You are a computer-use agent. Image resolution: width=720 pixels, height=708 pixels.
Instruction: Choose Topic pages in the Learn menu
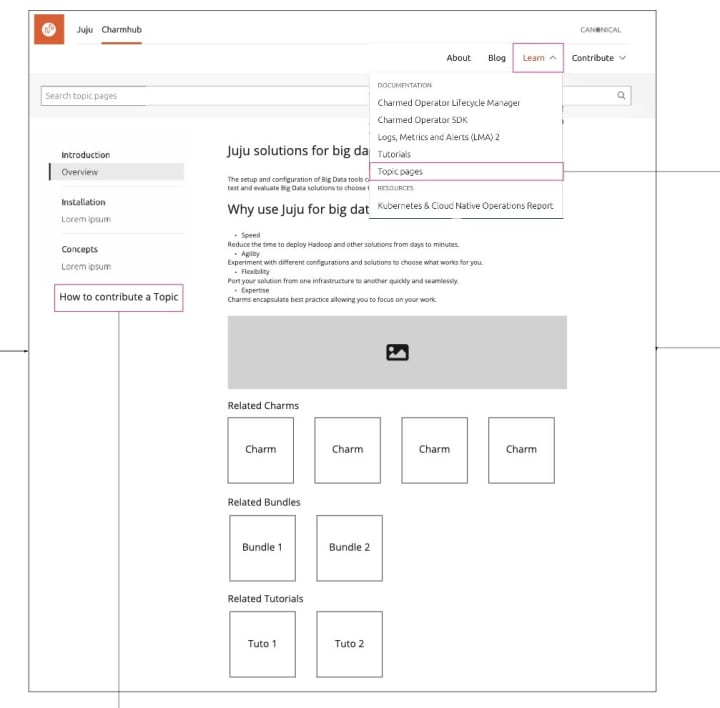(x=466, y=171)
